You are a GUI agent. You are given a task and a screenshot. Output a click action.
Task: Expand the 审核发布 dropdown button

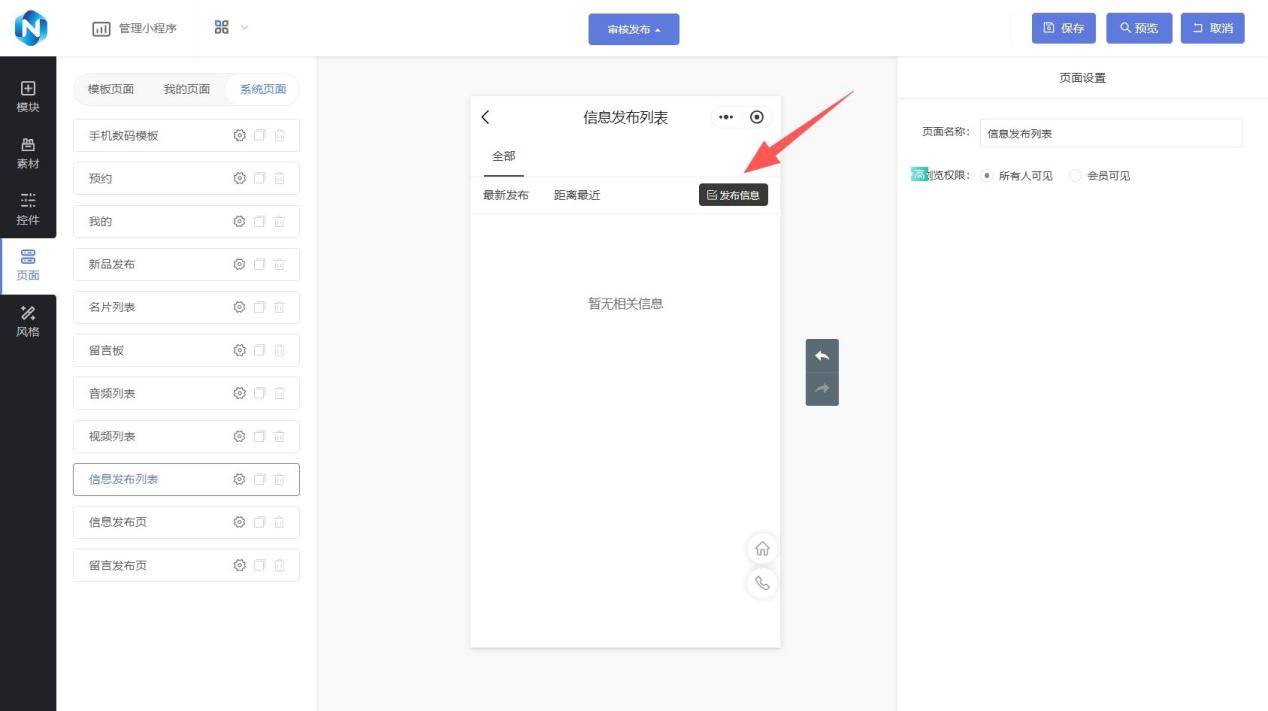pos(633,29)
